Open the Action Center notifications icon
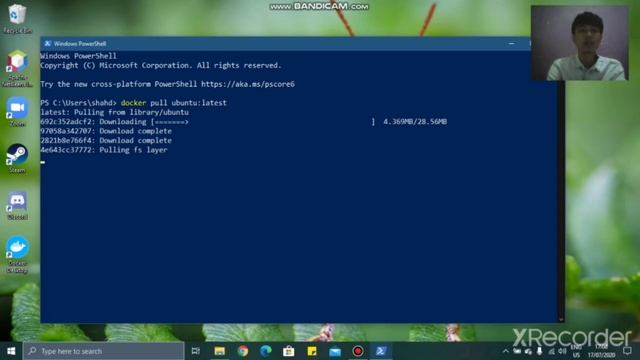This screenshot has width=640, height=360. [627, 351]
